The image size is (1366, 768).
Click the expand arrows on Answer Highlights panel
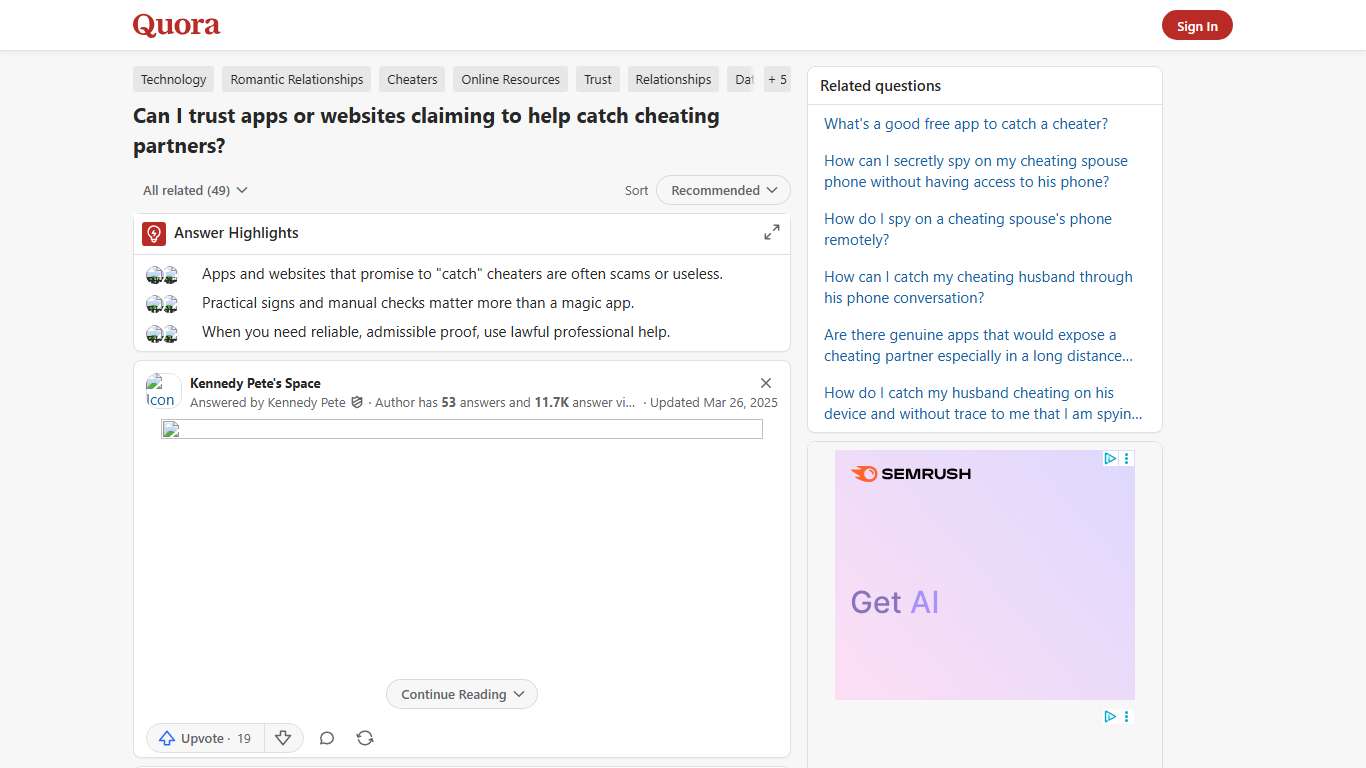coord(771,231)
